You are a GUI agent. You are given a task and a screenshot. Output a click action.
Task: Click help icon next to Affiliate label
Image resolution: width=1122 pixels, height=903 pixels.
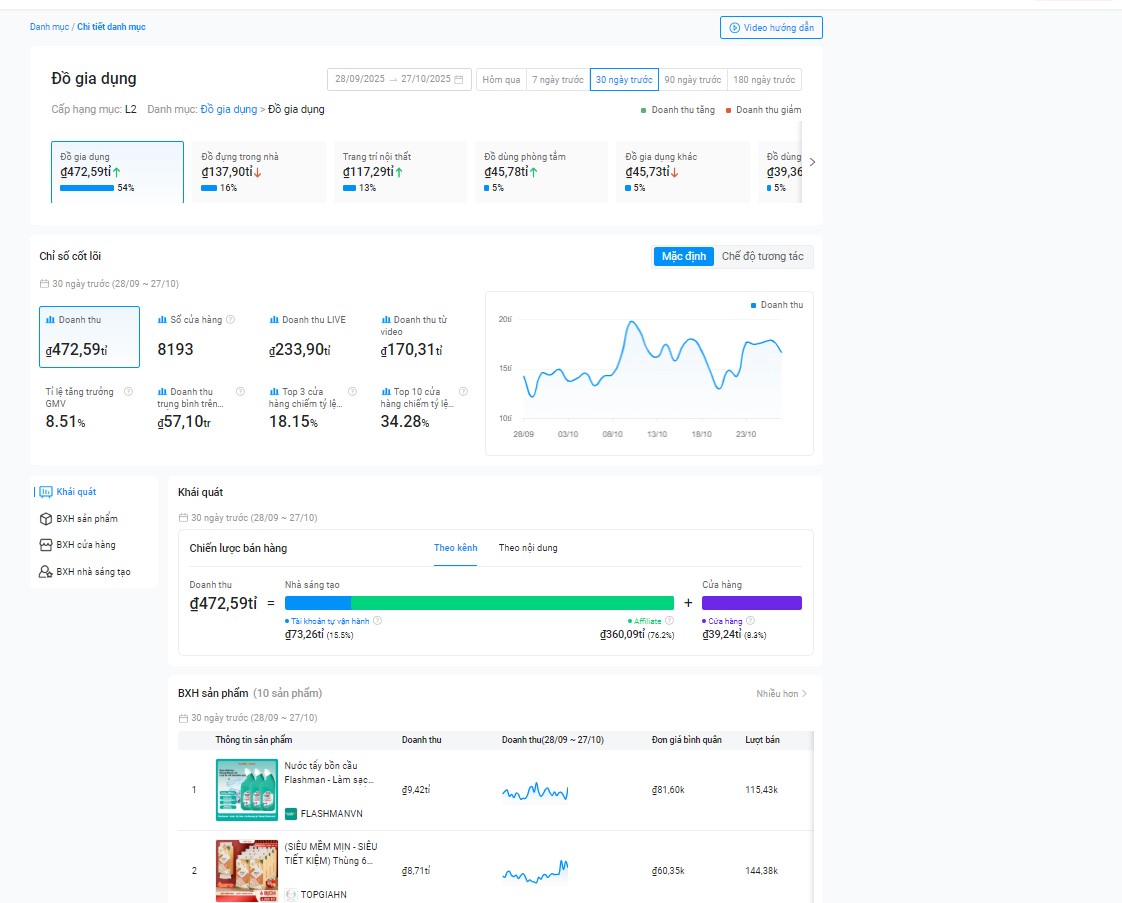pos(669,621)
